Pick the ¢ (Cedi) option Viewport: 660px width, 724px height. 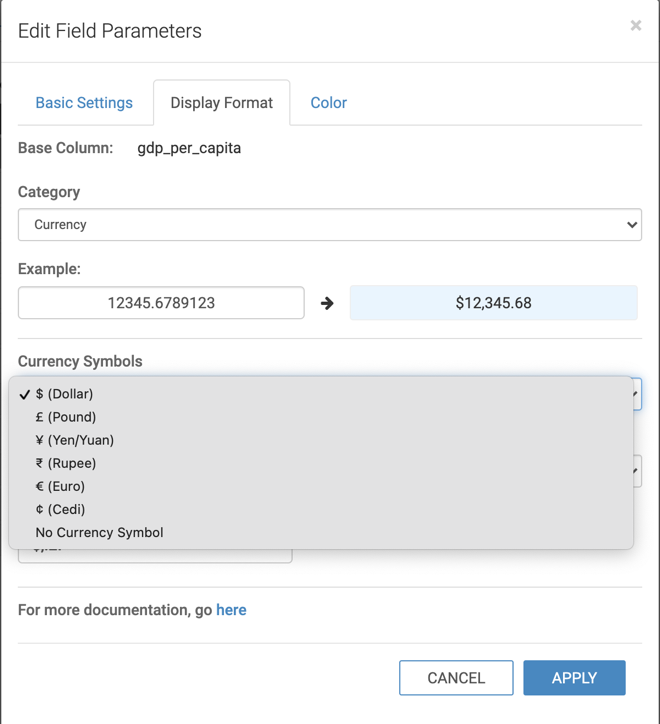click(60, 509)
